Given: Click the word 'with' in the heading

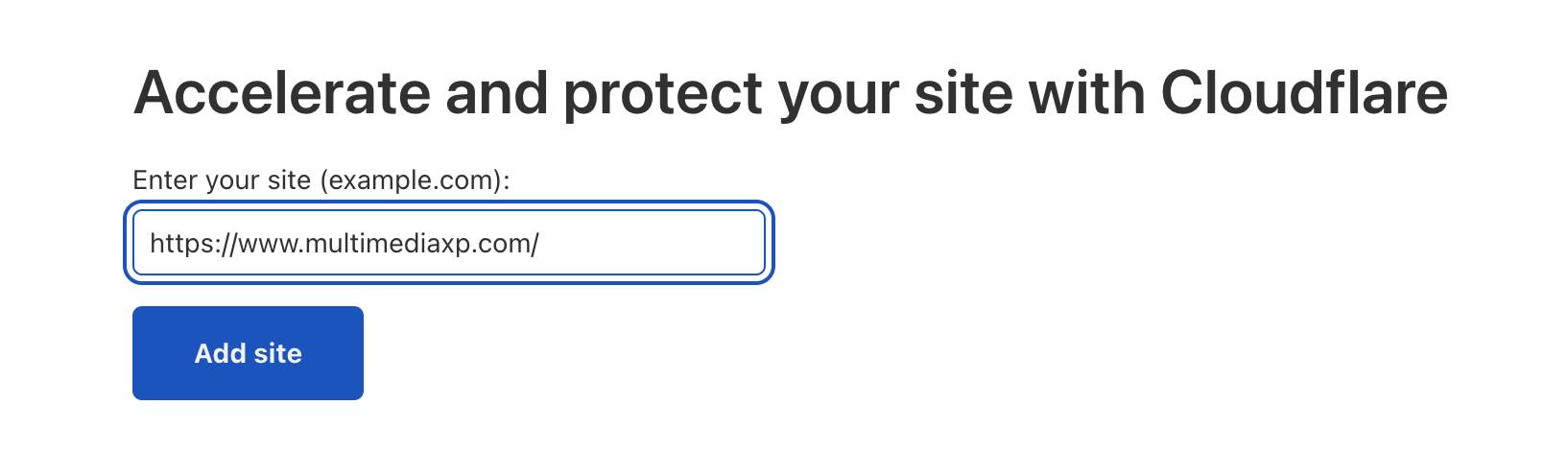Looking at the screenshot, I should pyautogui.click(x=1086, y=93).
